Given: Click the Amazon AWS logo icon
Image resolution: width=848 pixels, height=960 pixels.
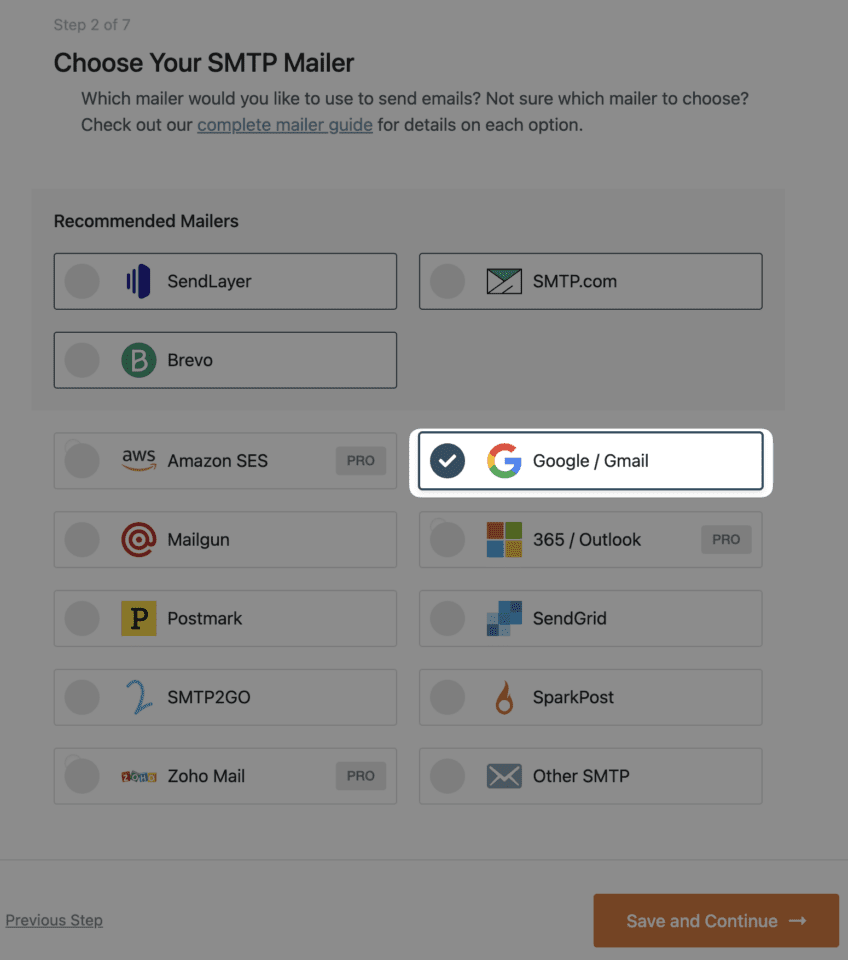Looking at the screenshot, I should tap(139, 460).
